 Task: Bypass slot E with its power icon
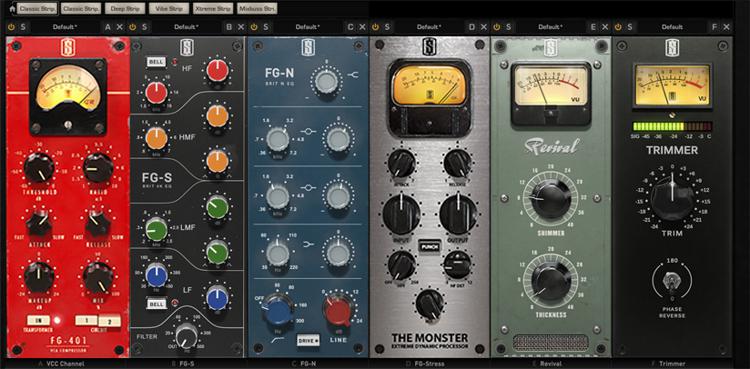pos(497,27)
